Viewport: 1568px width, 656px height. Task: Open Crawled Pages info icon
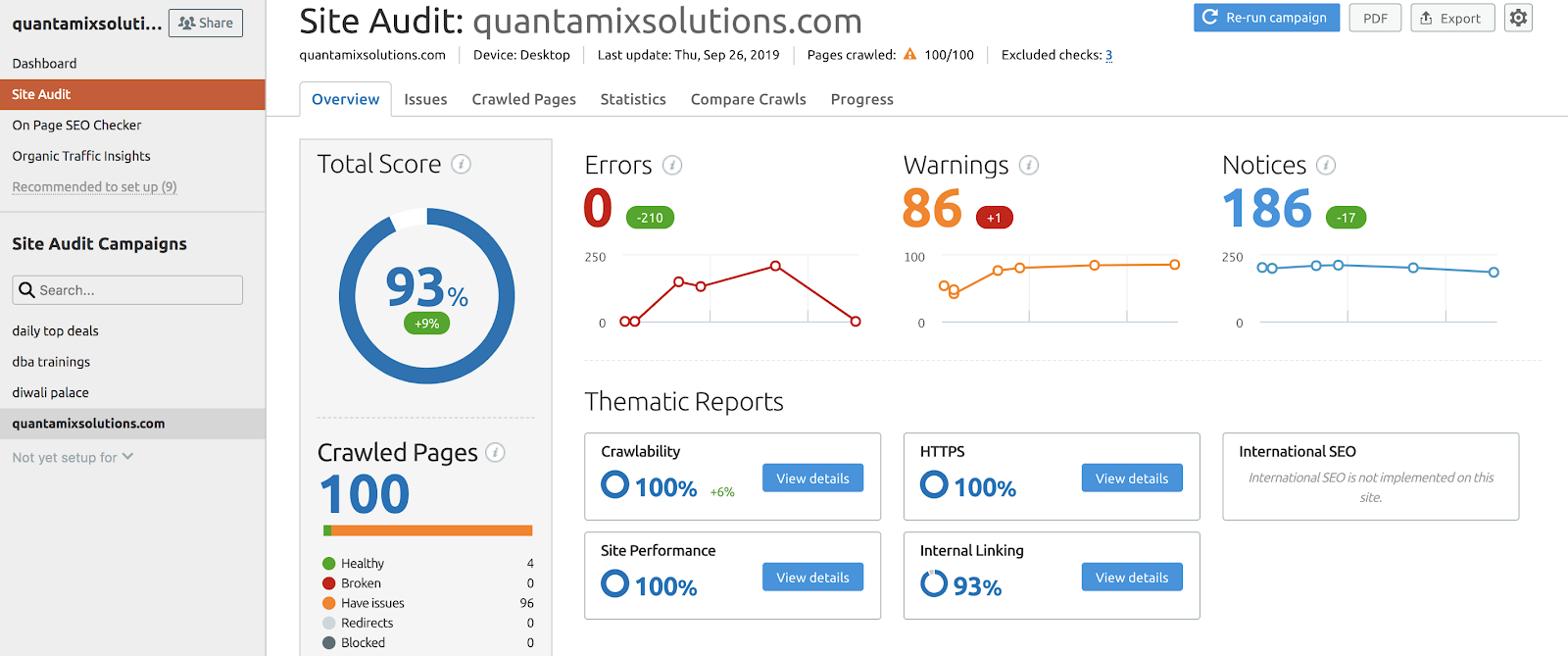coord(496,452)
